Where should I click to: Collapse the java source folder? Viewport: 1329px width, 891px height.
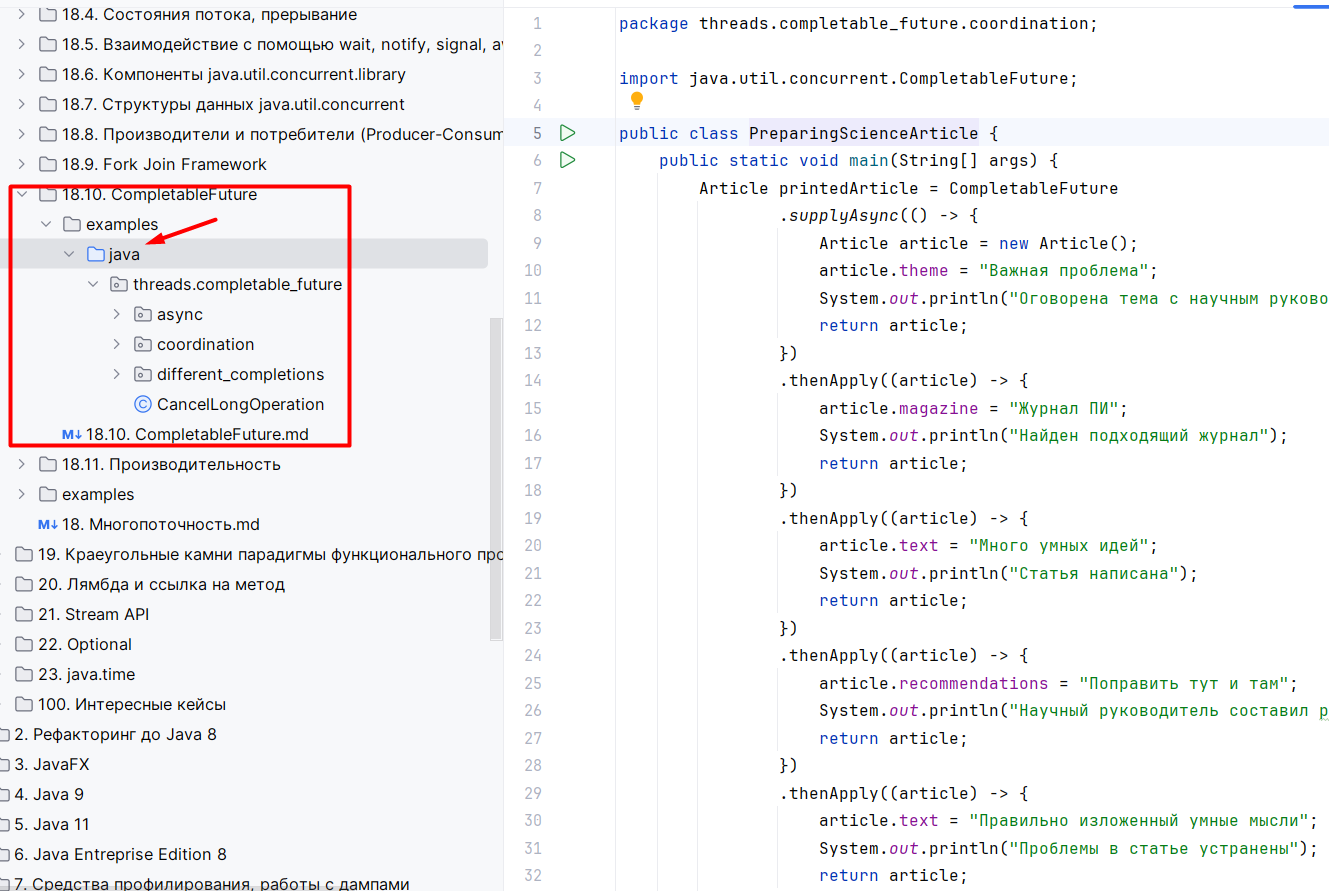point(69,254)
